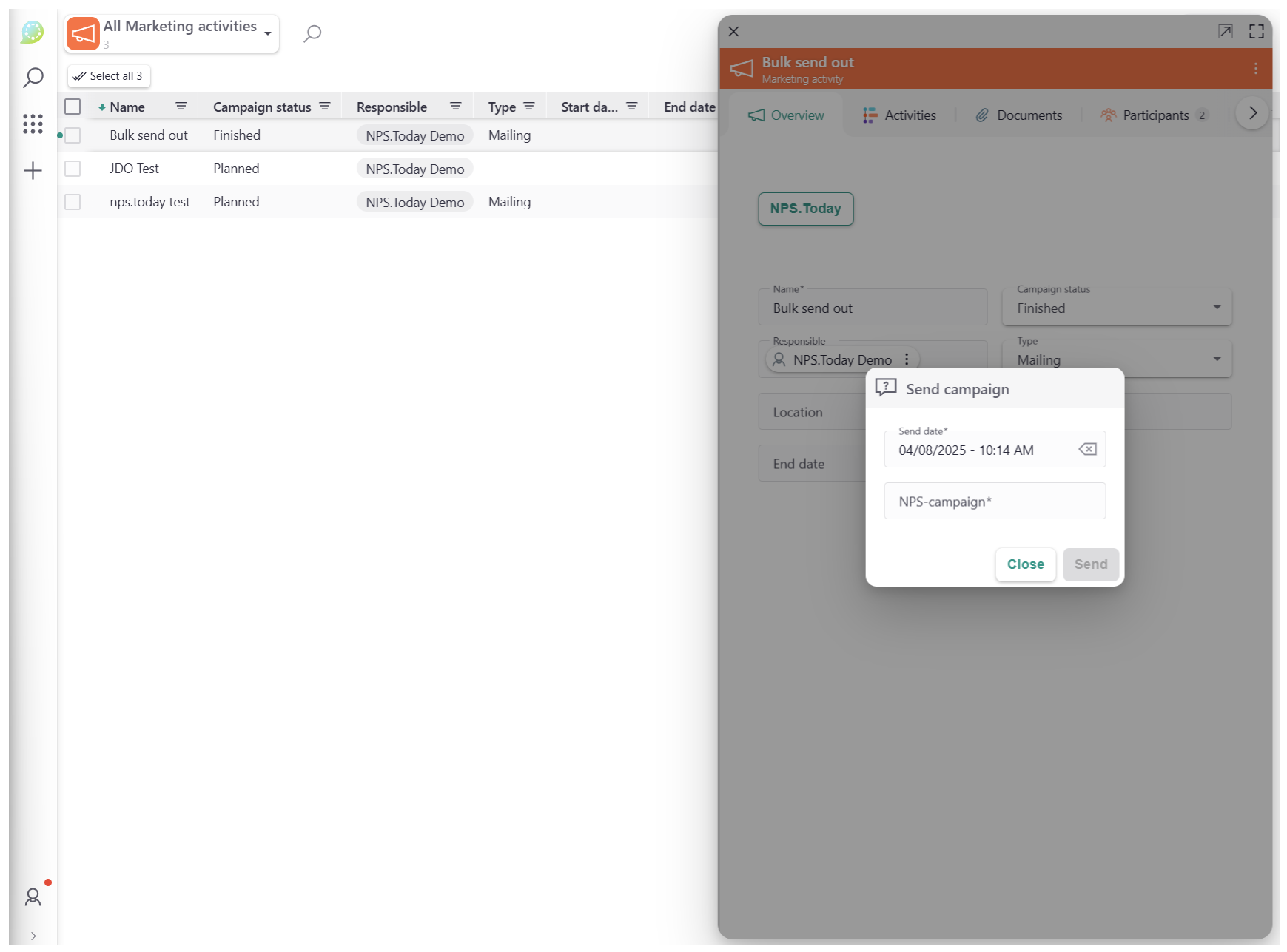Open the three-dot menu on Bulk send out header
The image size is (1287, 952).
click(1256, 68)
